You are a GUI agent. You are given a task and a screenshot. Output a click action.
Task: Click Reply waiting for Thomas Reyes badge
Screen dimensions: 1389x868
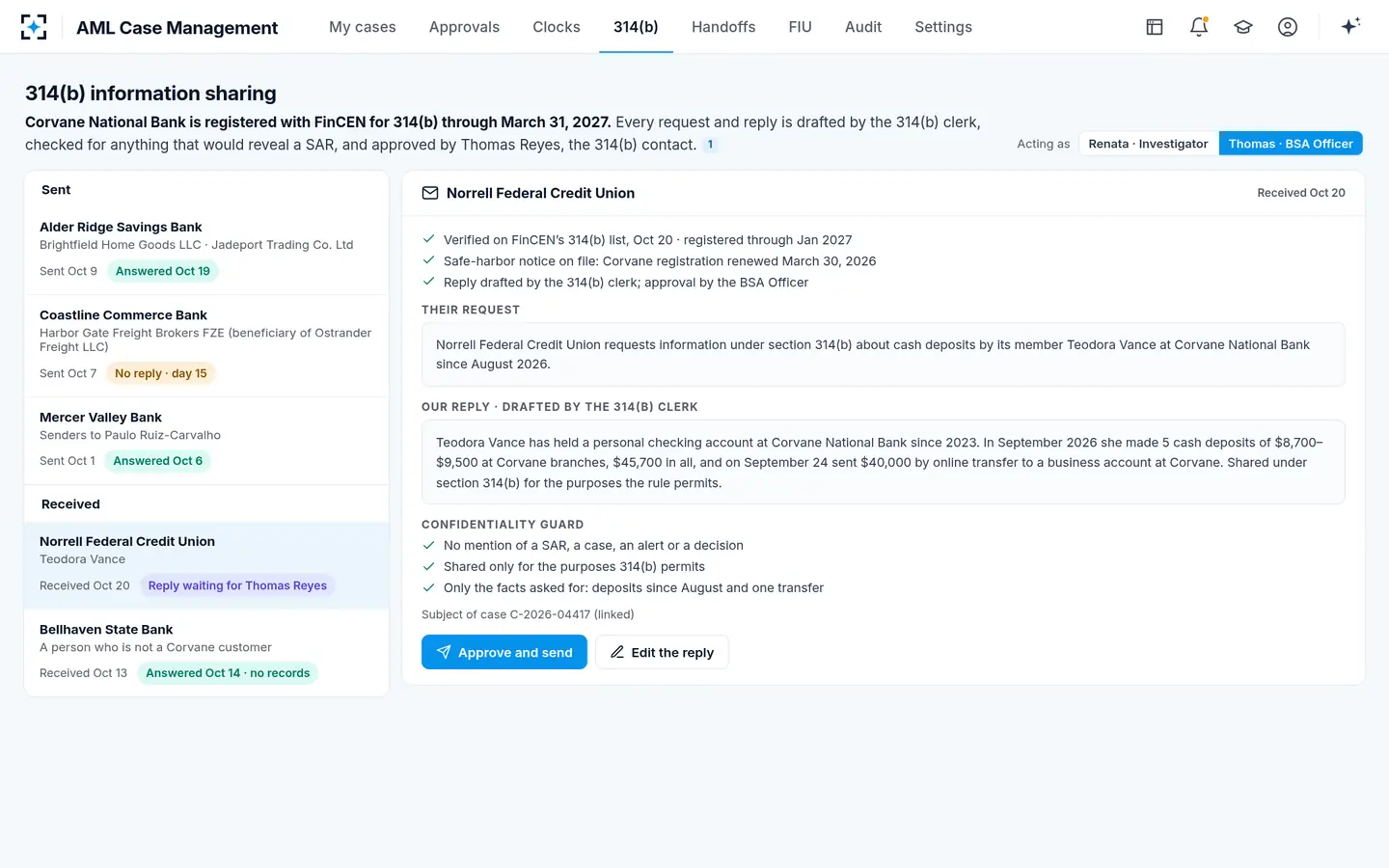(x=237, y=585)
